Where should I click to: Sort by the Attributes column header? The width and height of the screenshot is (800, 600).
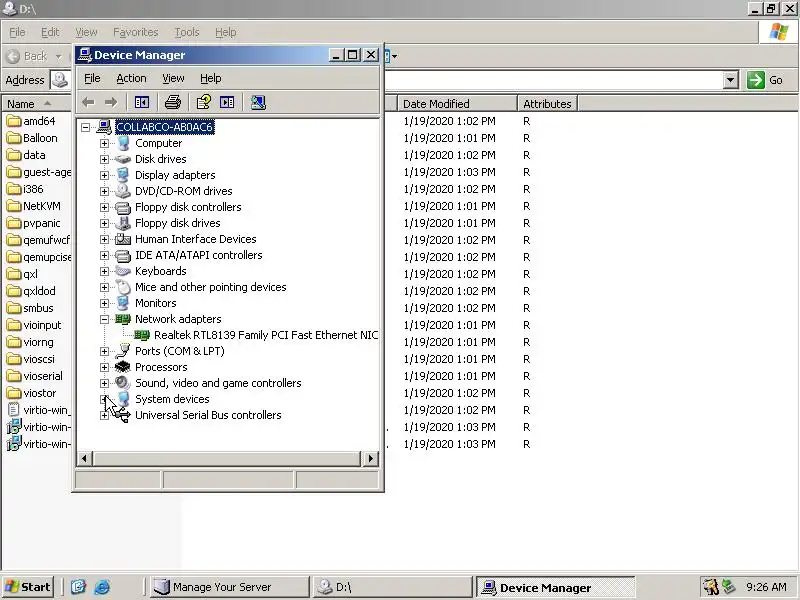(547, 104)
